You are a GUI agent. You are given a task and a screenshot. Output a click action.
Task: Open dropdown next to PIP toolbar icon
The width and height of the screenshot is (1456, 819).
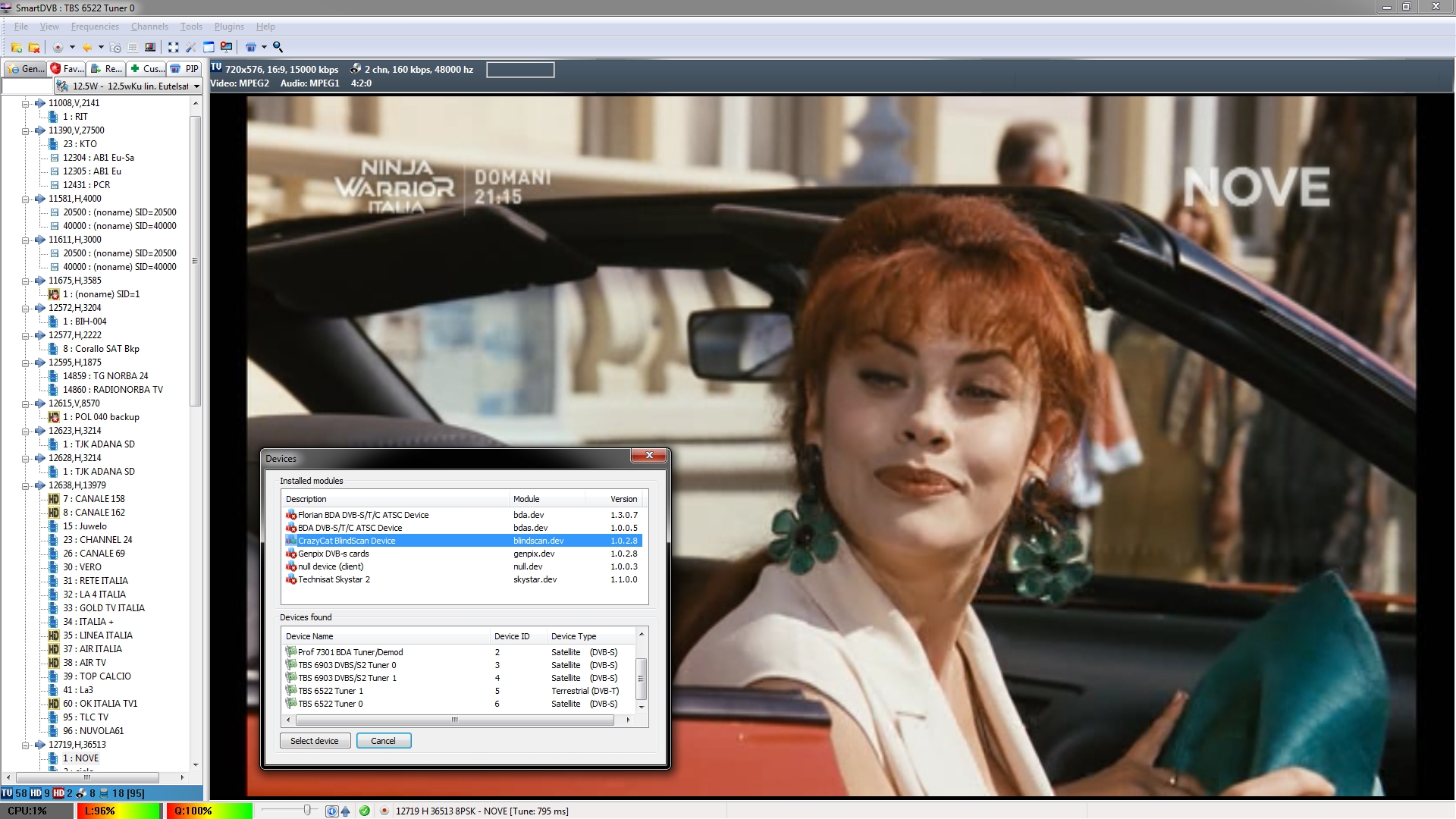(264, 47)
